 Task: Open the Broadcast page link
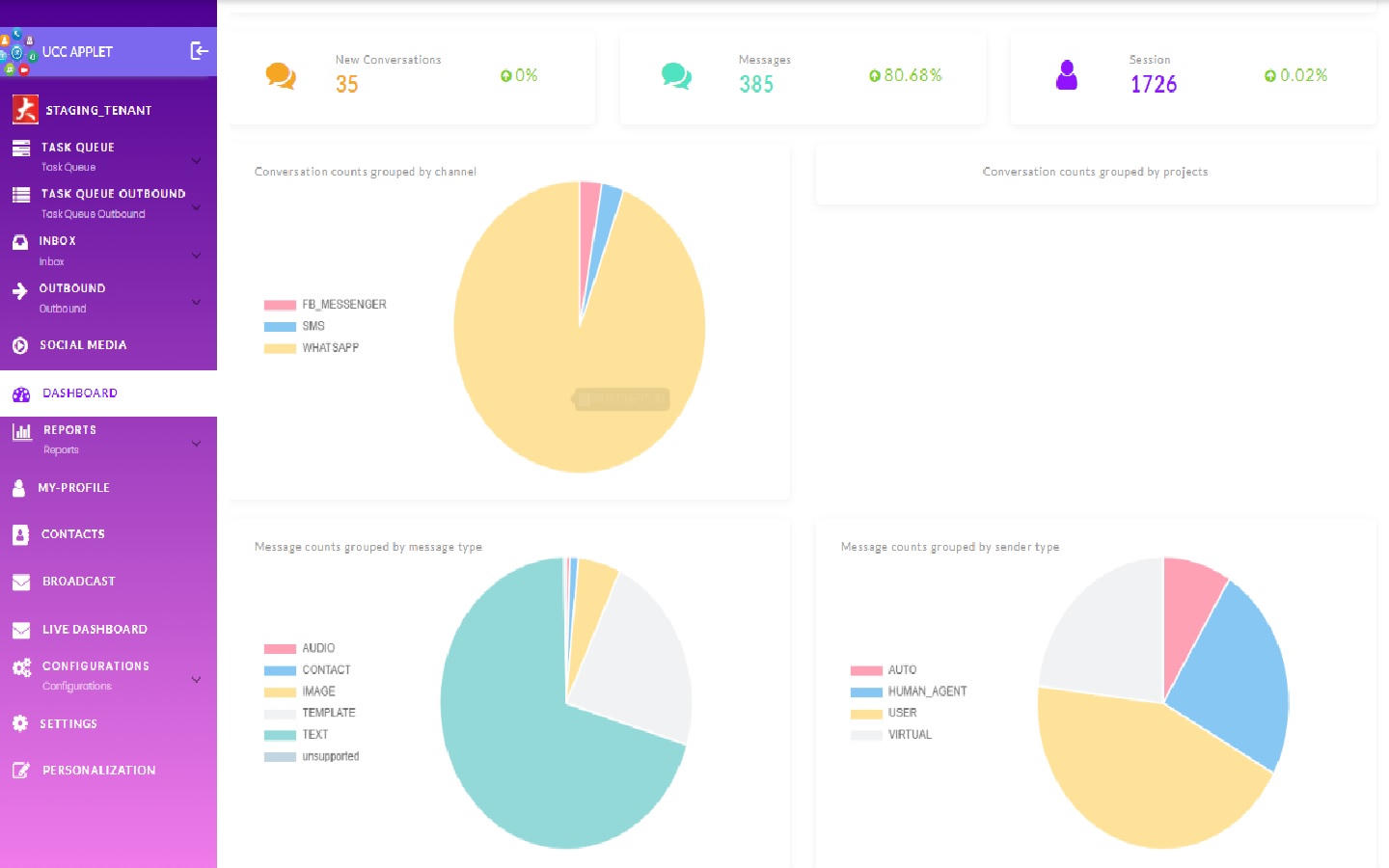78,582
